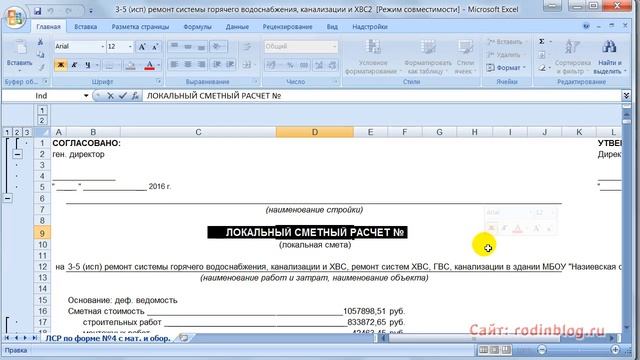Image resolution: width=640 pixels, height=360 pixels.
Task: Expand the formula bar chevron
Action: pos(626,96)
